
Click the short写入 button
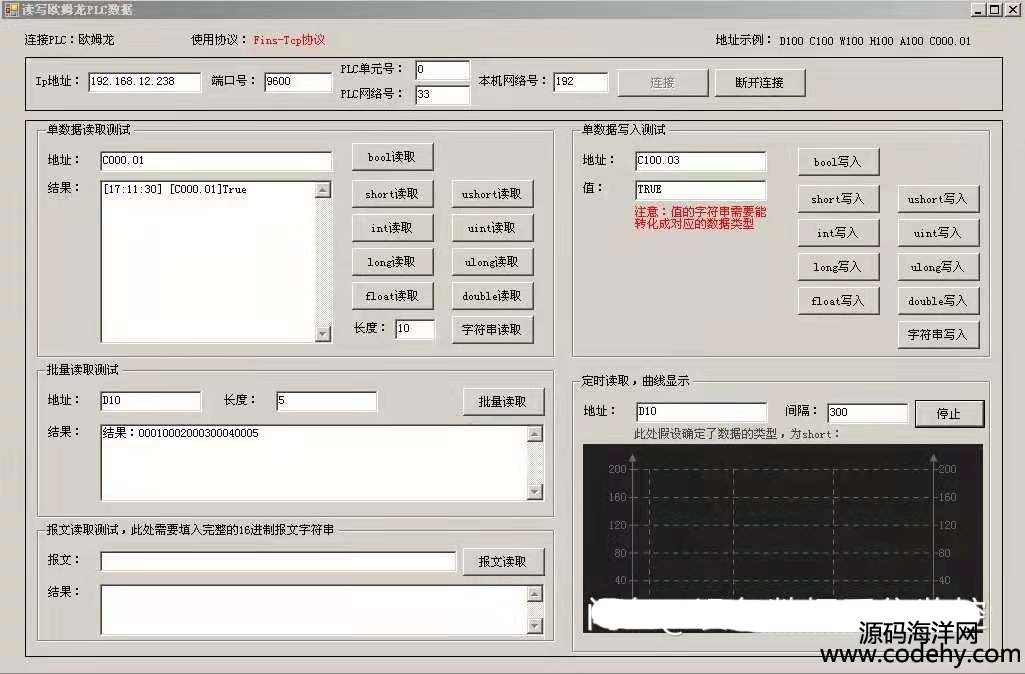pyautogui.click(x=838, y=199)
